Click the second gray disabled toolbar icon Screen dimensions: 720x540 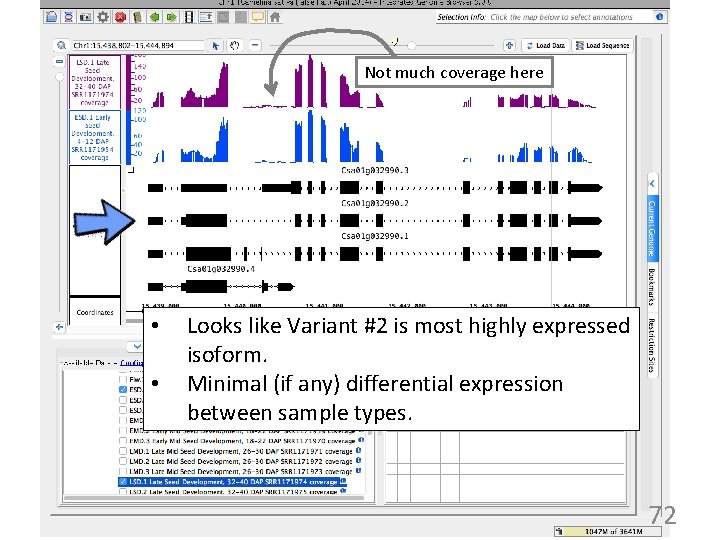[x=240, y=17]
